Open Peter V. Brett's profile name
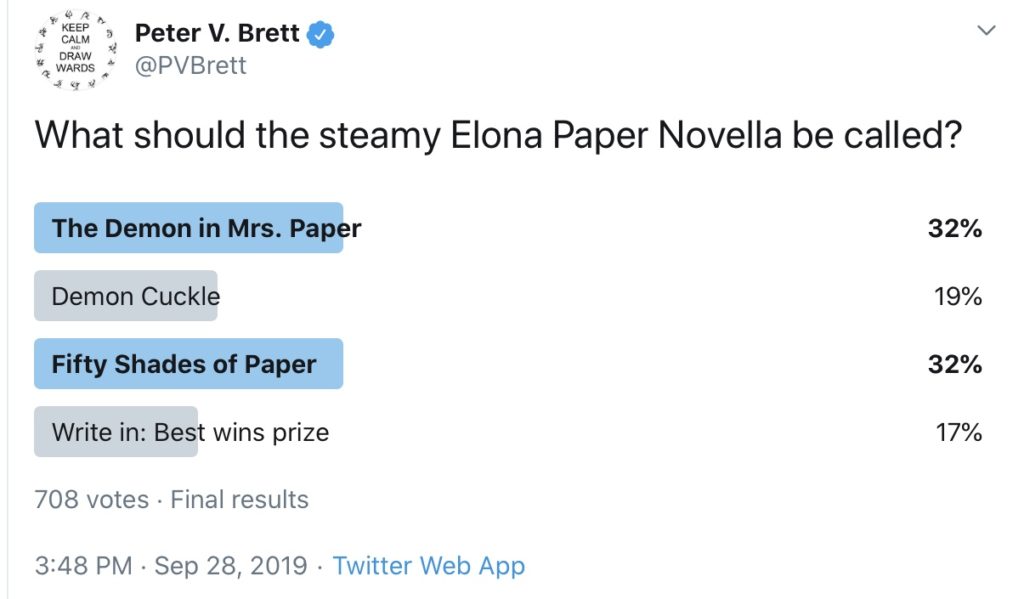The height and width of the screenshot is (599, 1024). click(x=217, y=33)
